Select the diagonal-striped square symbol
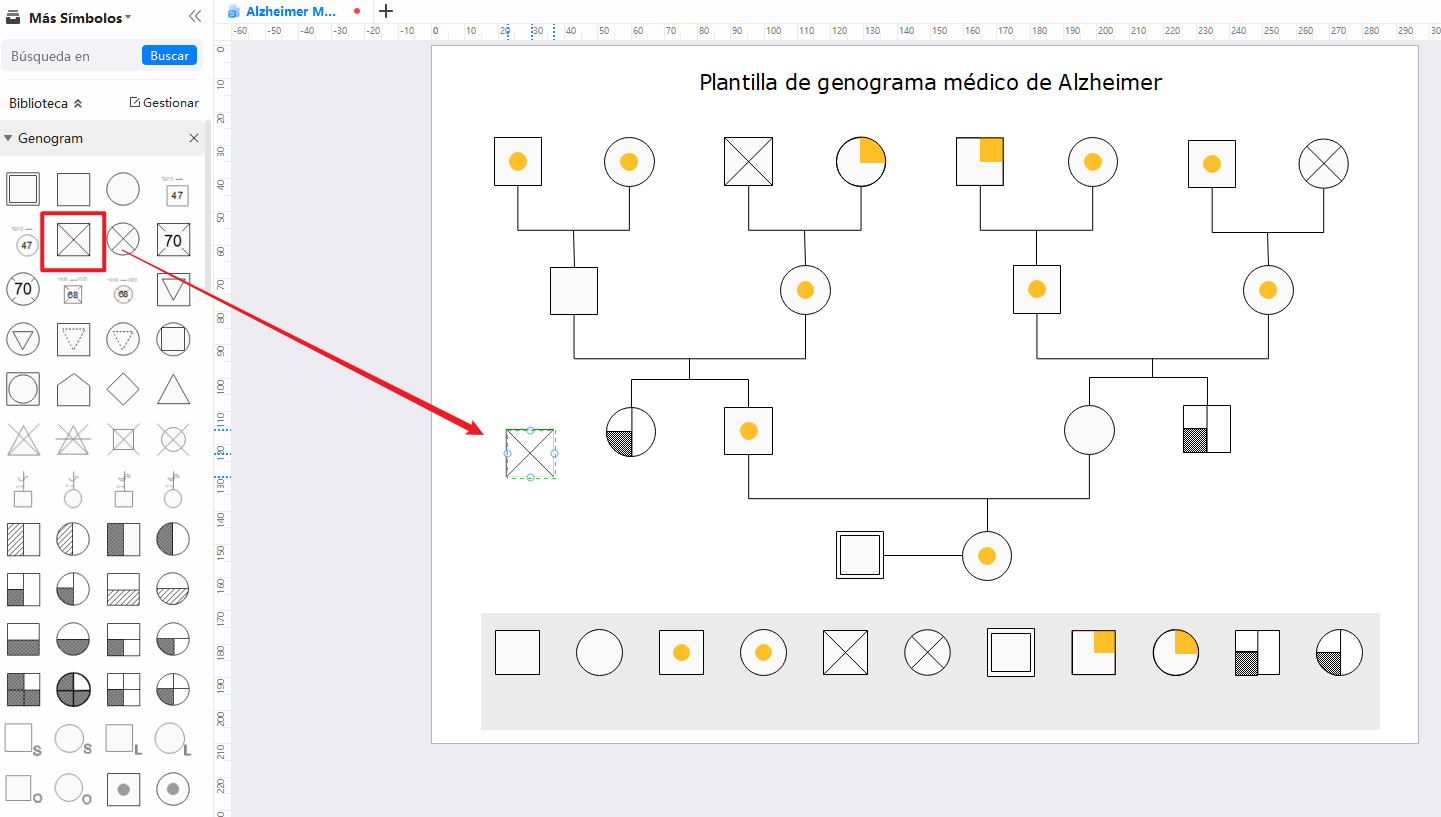The width and height of the screenshot is (1441, 817). tap(22, 539)
